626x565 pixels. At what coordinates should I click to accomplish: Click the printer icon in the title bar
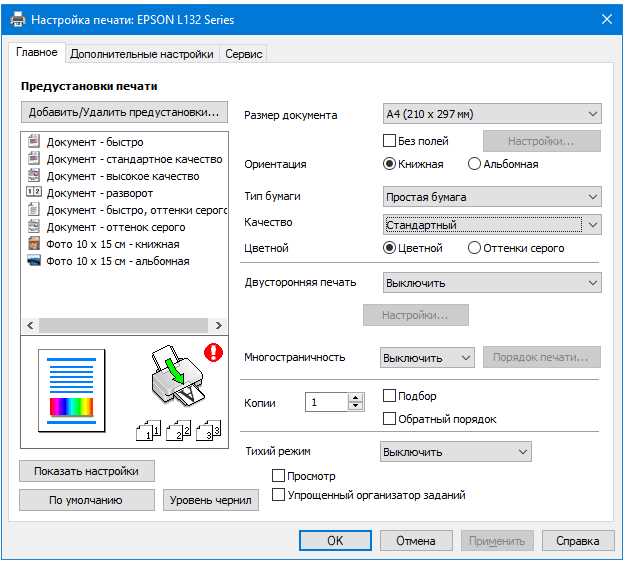point(18,19)
